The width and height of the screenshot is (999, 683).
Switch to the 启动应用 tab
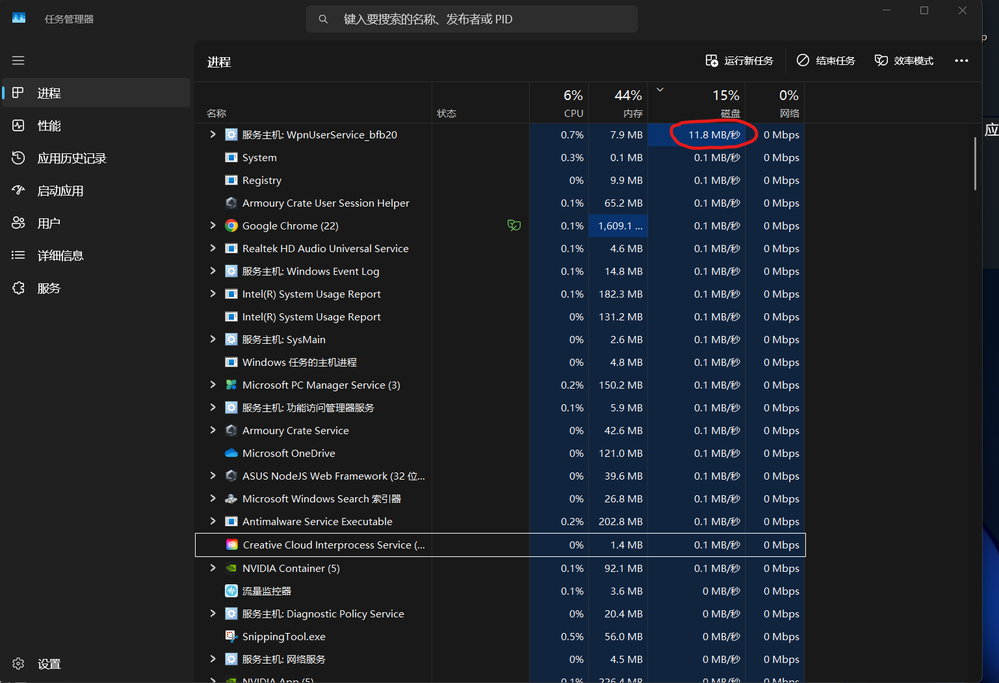97,191
